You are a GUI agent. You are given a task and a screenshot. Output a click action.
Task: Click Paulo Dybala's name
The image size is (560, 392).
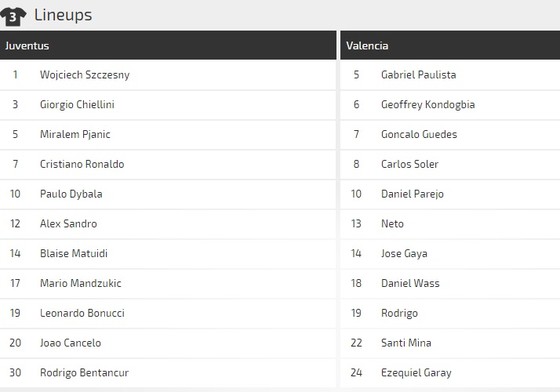(71, 194)
